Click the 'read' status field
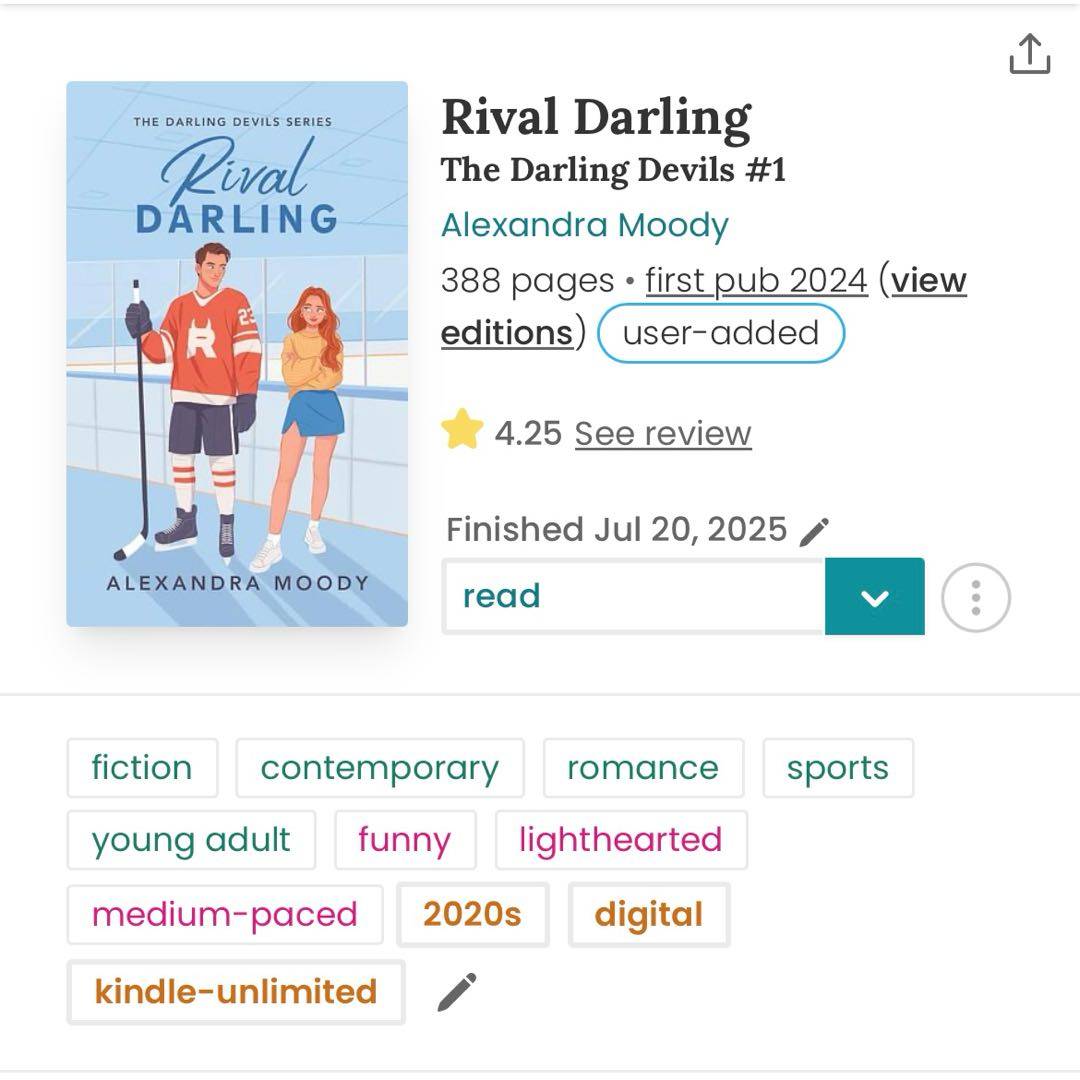 [x=634, y=597]
